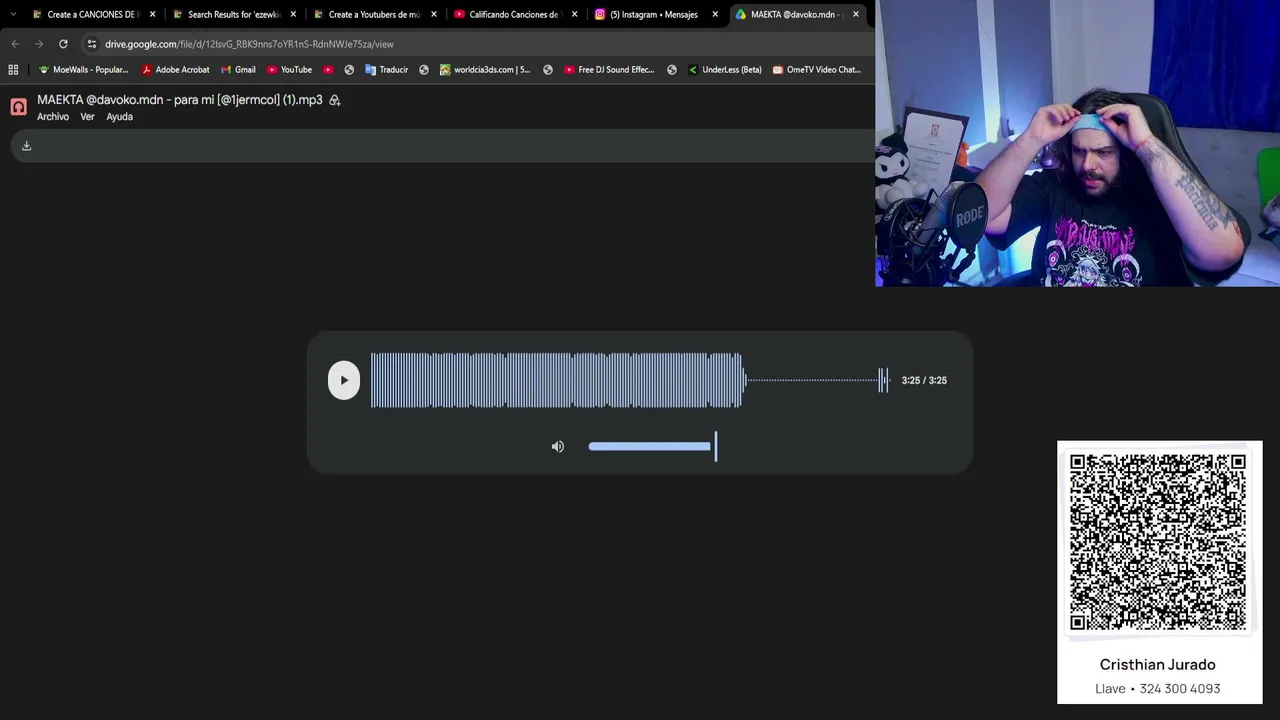This screenshot has height=720, width=1280.
Task: Download the mp3 file
Action: coord(27,146)
